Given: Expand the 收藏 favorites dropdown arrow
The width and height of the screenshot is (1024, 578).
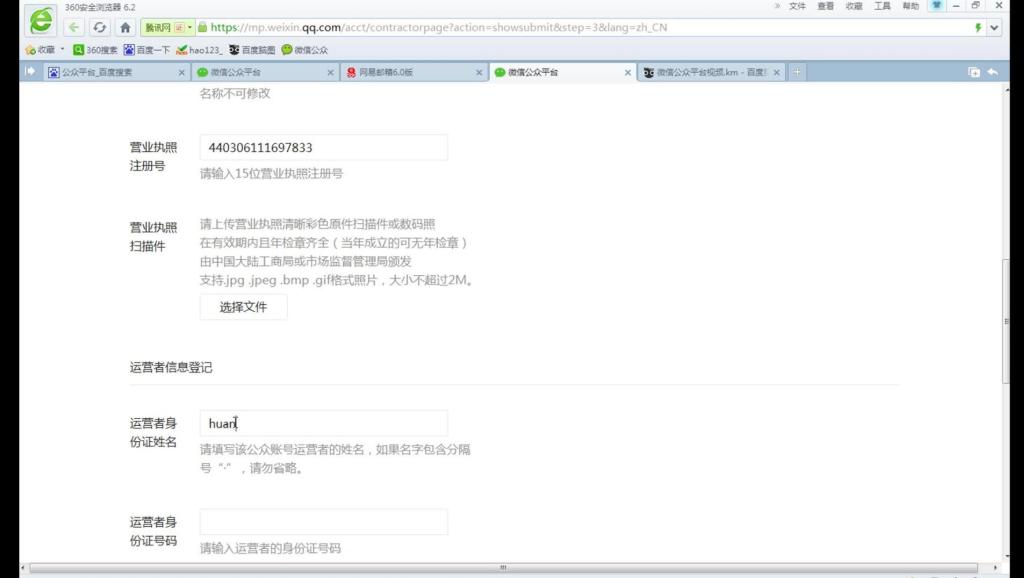Looking at the screenshot, I should 63,49.
